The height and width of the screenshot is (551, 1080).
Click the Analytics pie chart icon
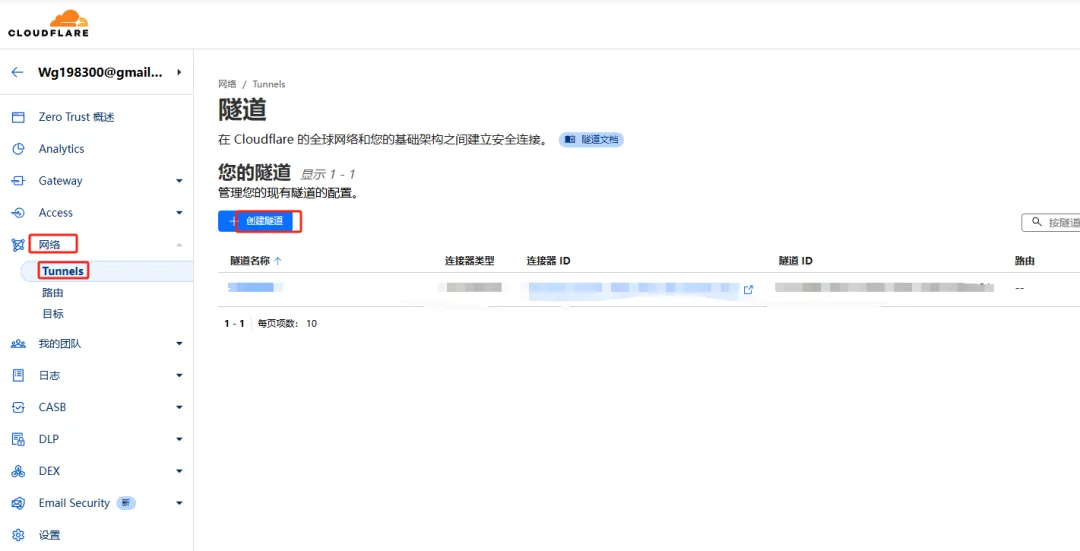[x=19, y=149]
